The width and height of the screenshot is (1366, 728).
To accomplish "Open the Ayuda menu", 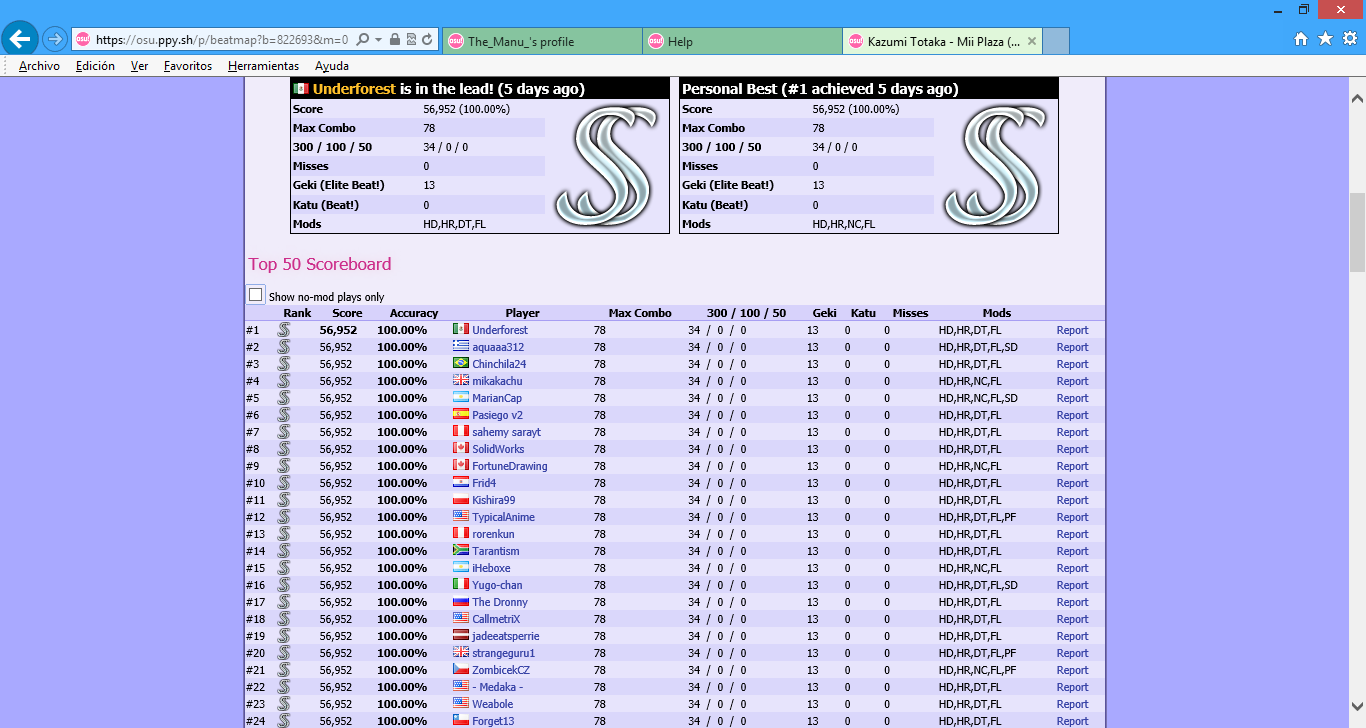I will pos(332,66).
